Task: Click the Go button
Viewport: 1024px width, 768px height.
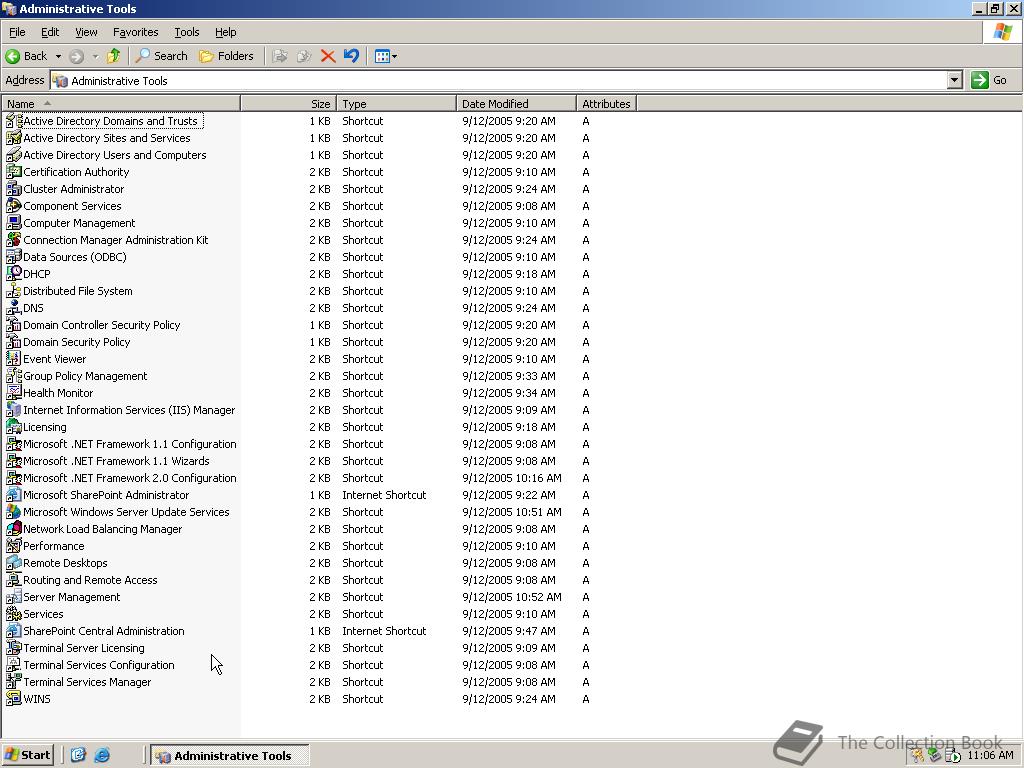Action: coord(989,80)
